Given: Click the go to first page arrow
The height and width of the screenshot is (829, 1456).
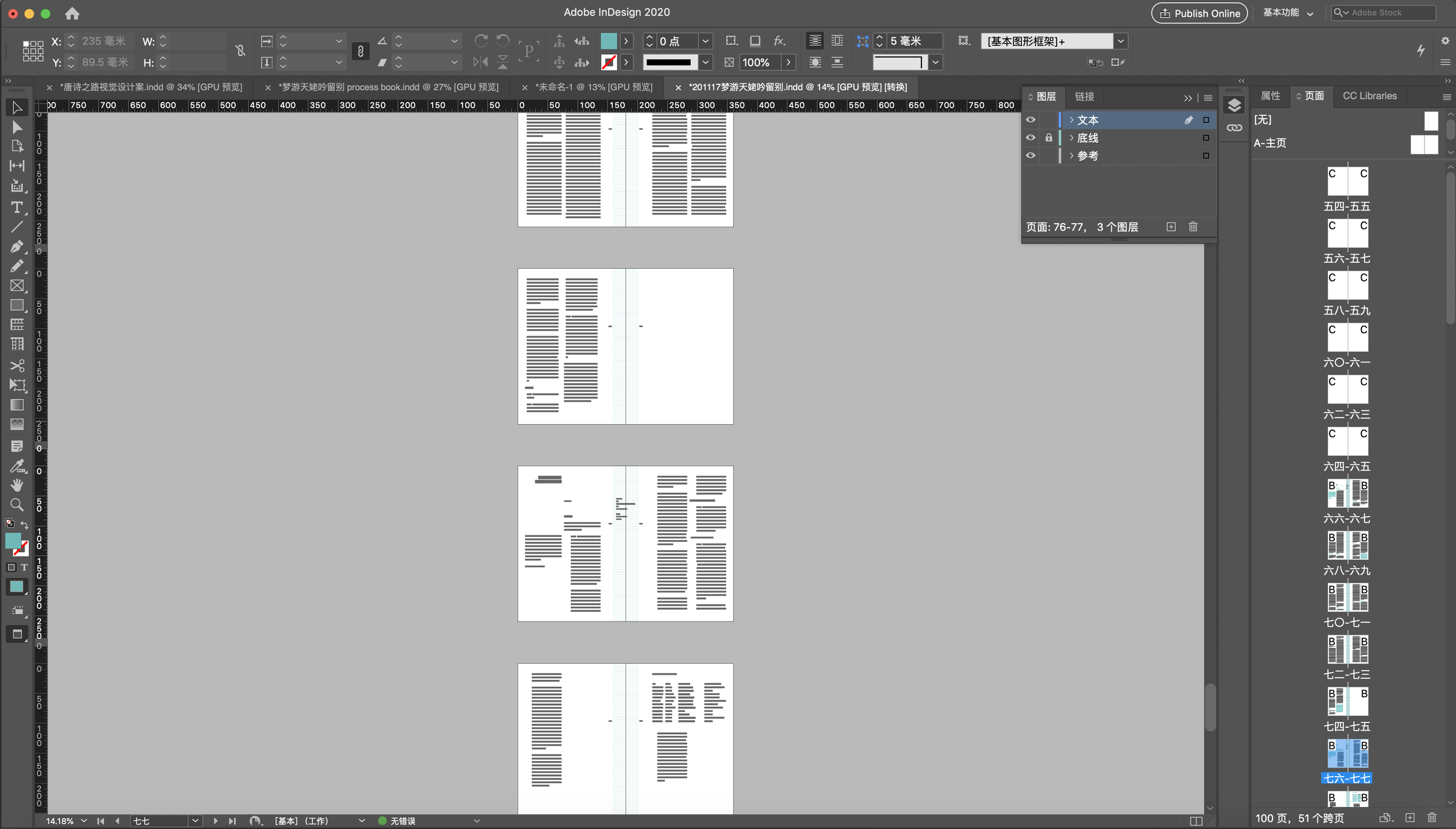Looking at the screenshot, I should coord(101,821).
